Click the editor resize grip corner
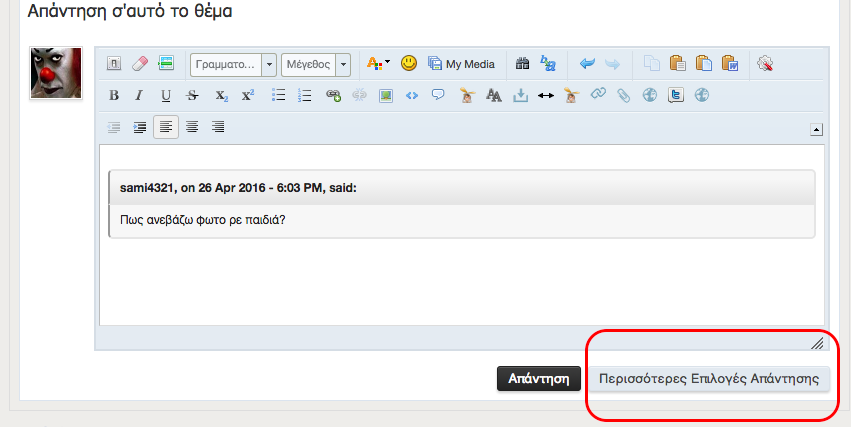Screen dimensions: 851x427 (x=817, y=342)
